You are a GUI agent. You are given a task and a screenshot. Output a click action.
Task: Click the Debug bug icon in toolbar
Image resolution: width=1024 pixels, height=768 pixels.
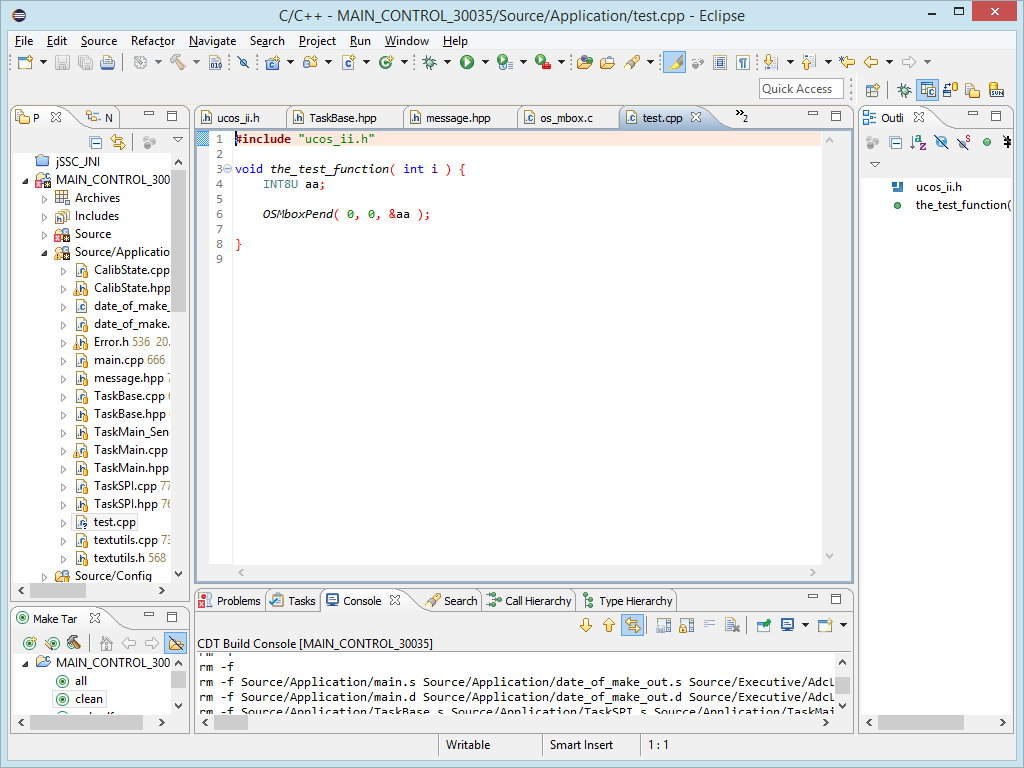click(430, 62)
